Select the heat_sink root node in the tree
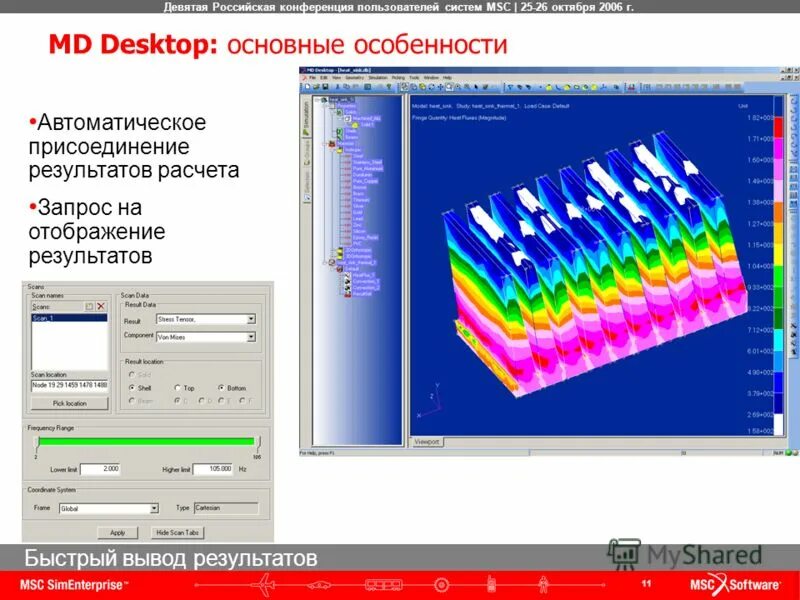This screenshot has width=800, height=600. click(x=341, y=100)
